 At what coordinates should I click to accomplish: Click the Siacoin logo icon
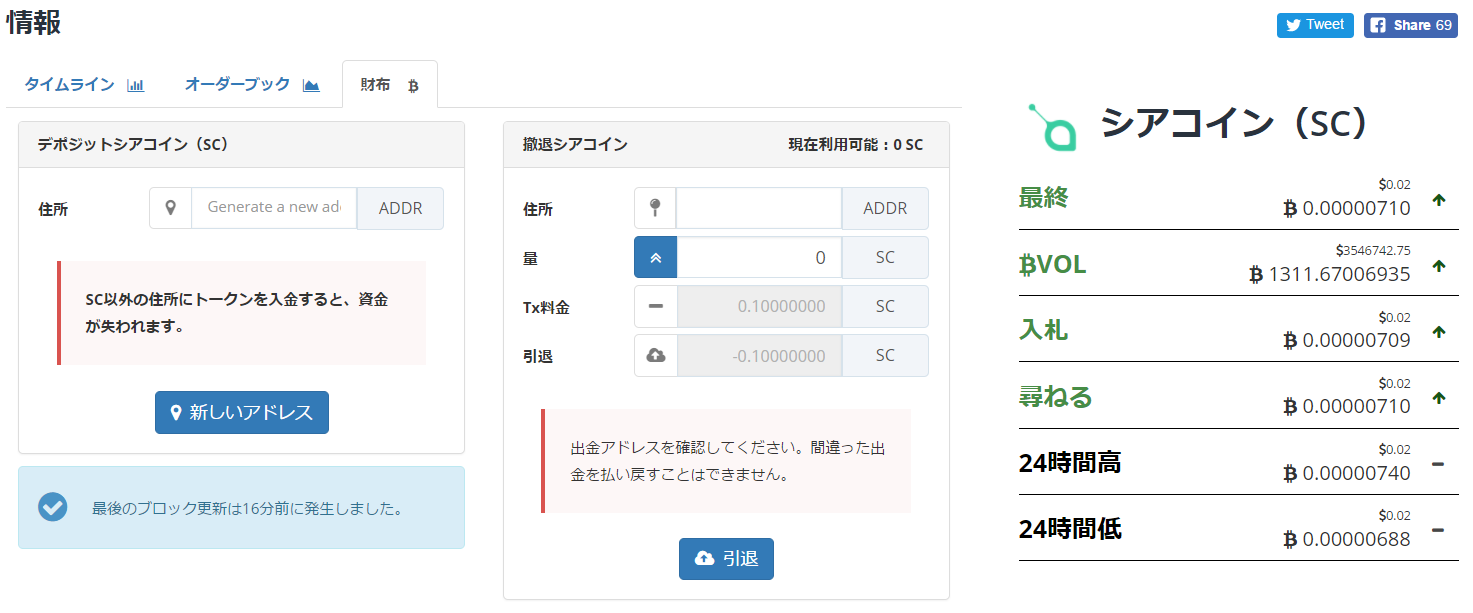pyautogui.click(x=1052, y=127)
